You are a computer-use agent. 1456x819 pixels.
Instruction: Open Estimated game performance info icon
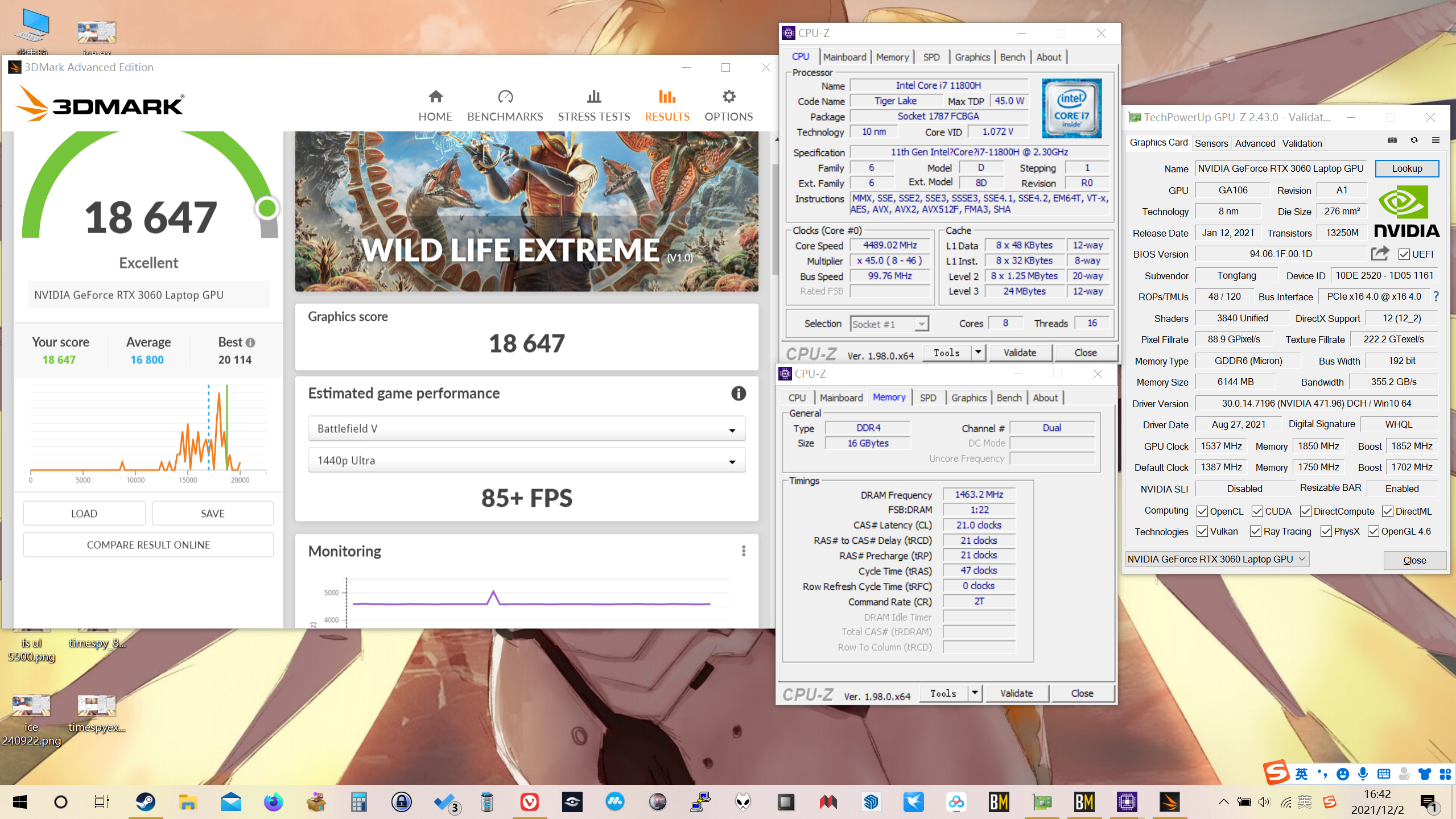point(739,394)
